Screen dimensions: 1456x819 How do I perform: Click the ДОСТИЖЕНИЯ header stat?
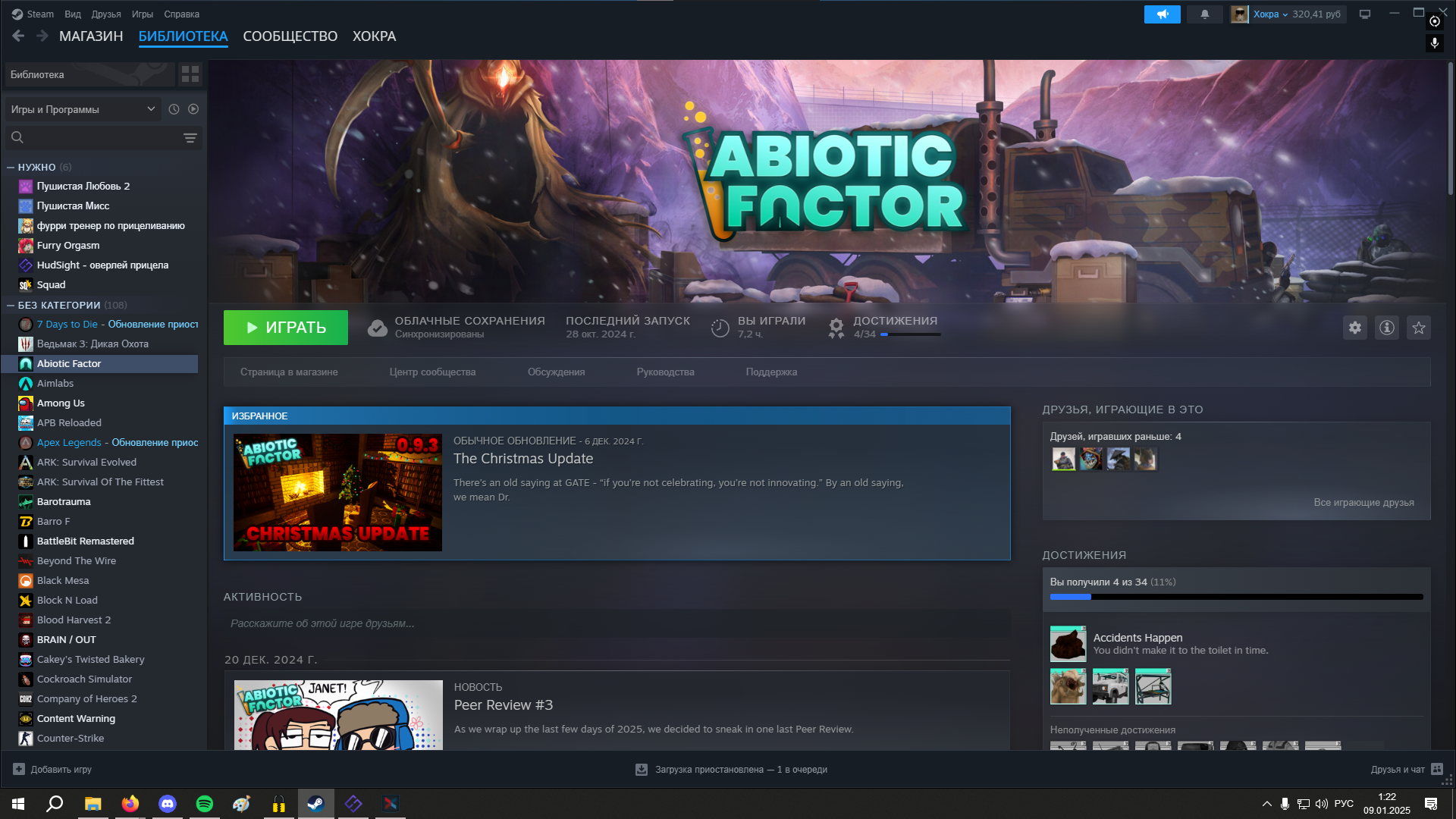pyautogui.click(x=884, y=328)
